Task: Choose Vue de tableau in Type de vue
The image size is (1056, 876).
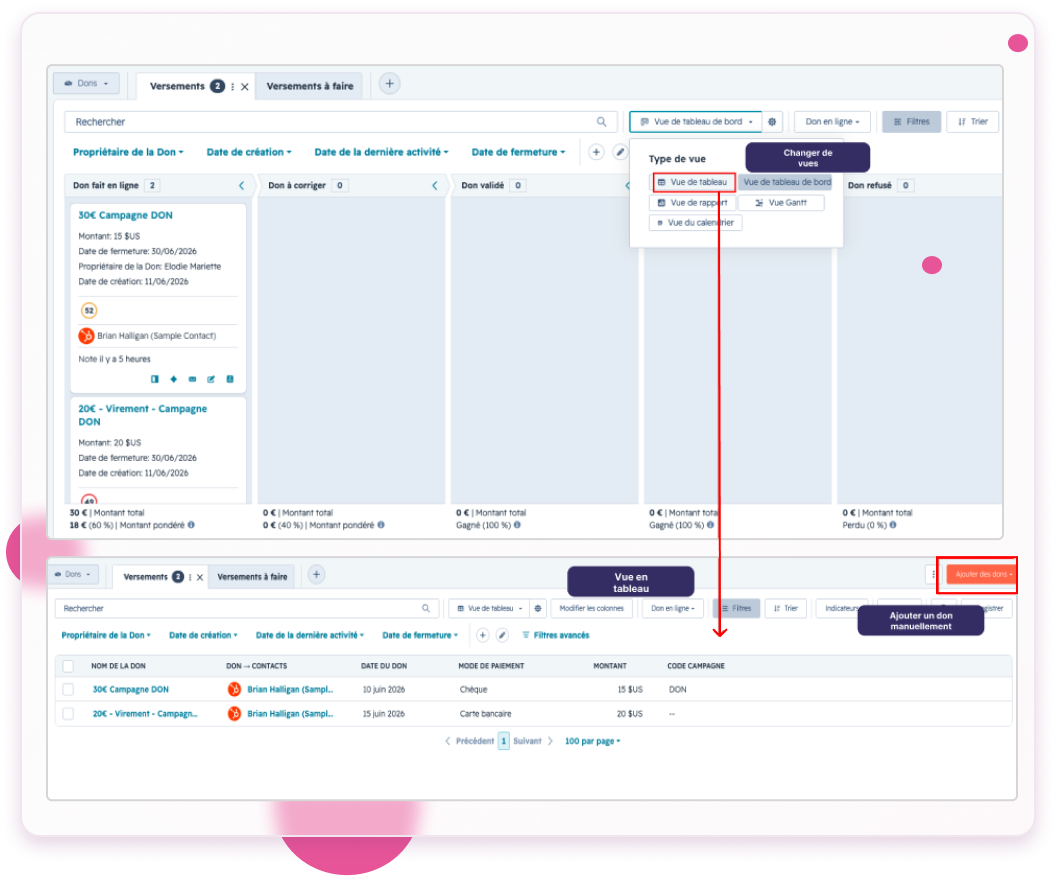Action: (694, 182)
